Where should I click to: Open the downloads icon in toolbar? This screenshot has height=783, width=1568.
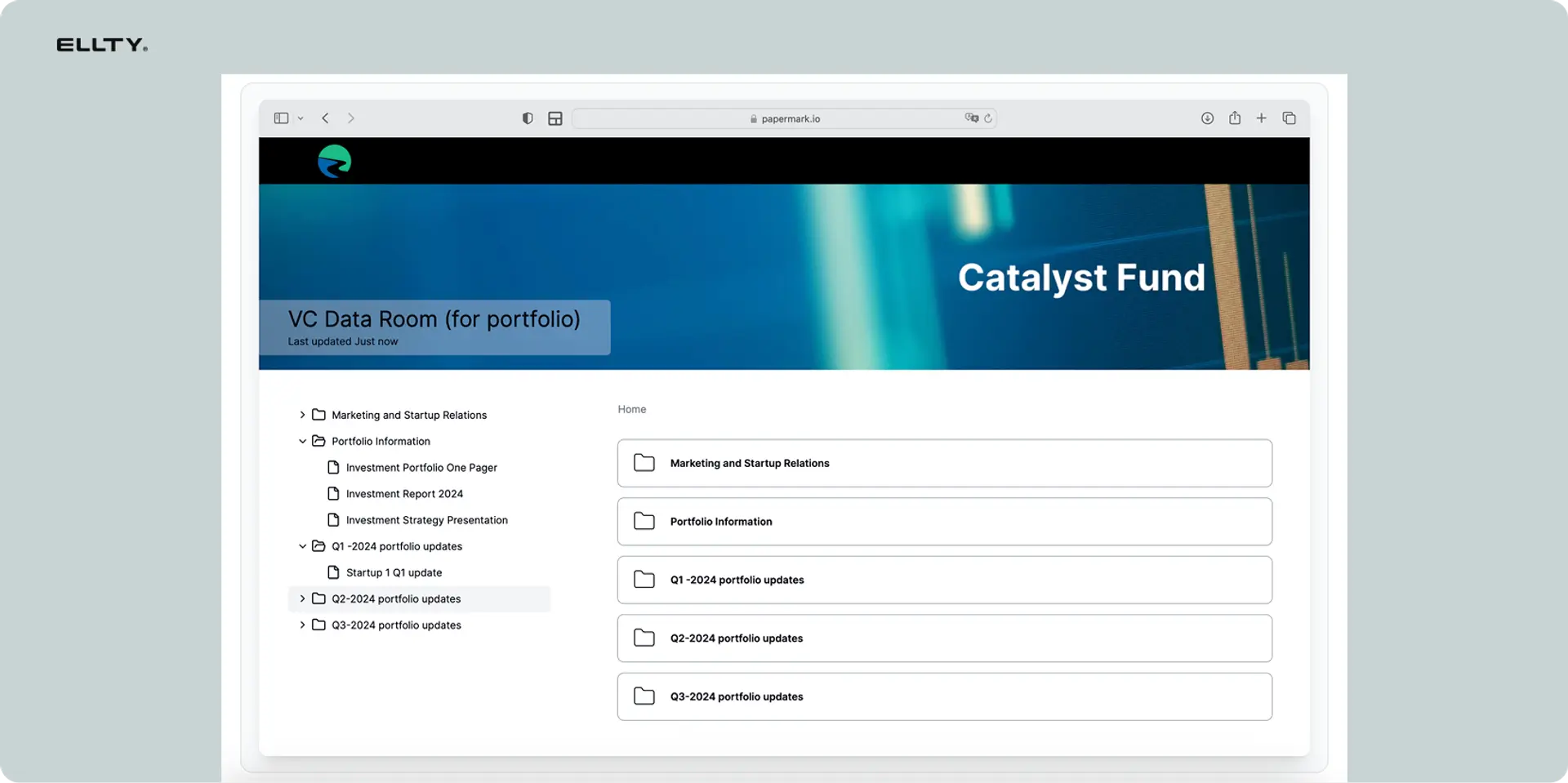pyautogui.click(x=1207, y=118)
